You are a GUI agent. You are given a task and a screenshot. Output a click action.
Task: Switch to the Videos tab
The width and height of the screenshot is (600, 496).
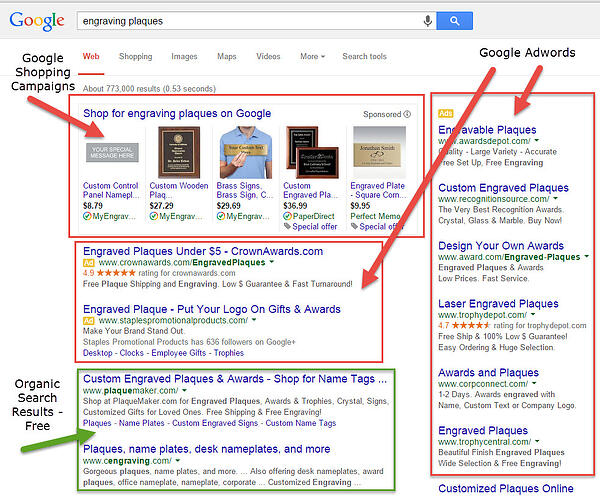pyautogui.click(x=268, y=56)
